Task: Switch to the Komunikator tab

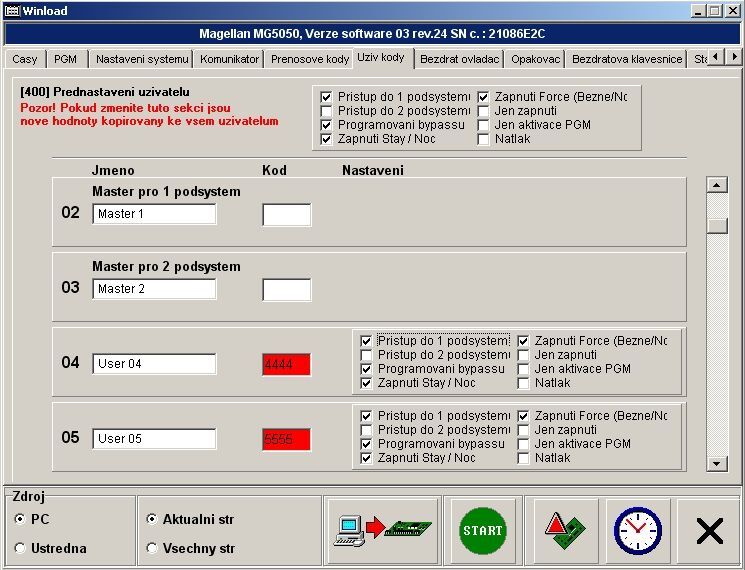Action: 229,59
